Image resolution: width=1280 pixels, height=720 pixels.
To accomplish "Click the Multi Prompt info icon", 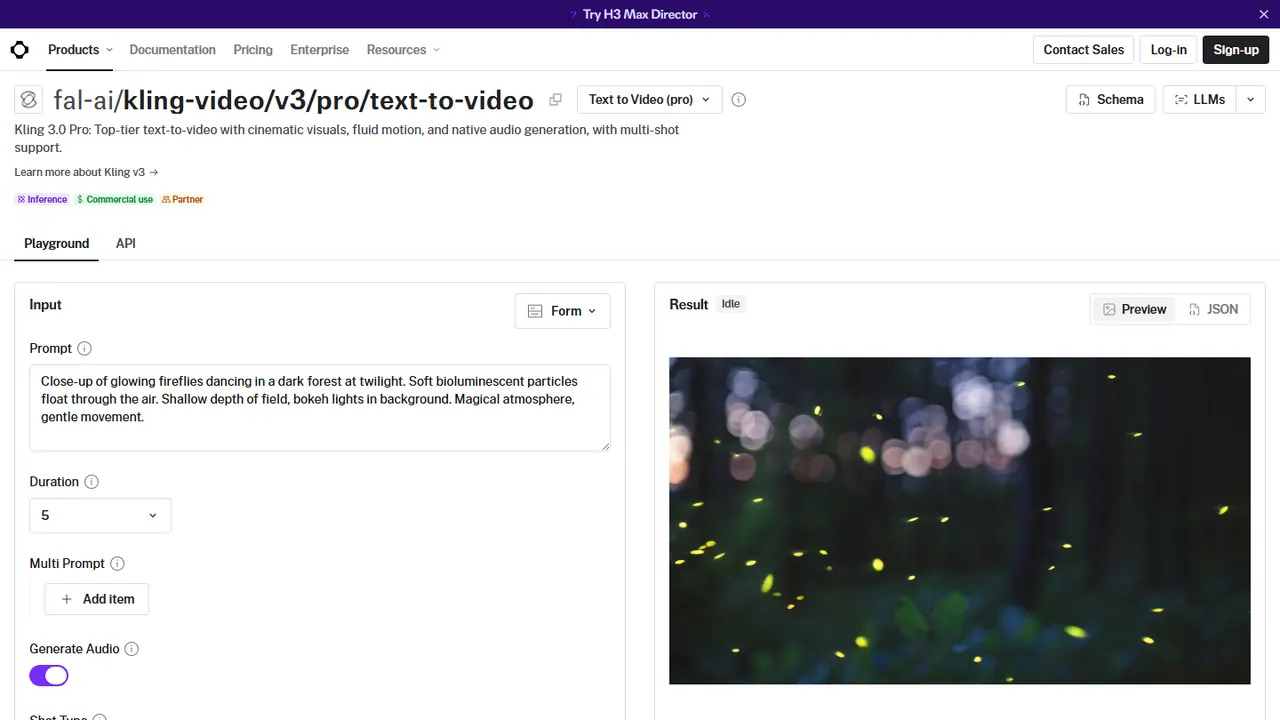I will [117, 564].
